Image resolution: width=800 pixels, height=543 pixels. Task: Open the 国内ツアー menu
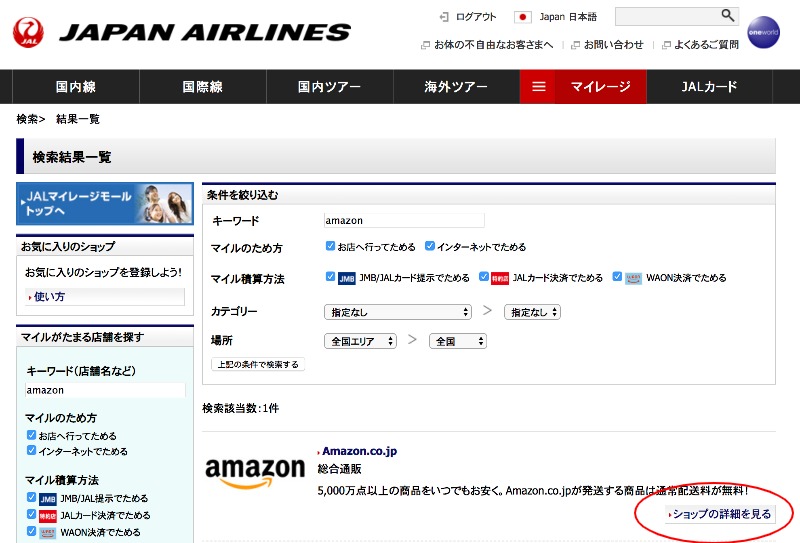pos(330,87)
